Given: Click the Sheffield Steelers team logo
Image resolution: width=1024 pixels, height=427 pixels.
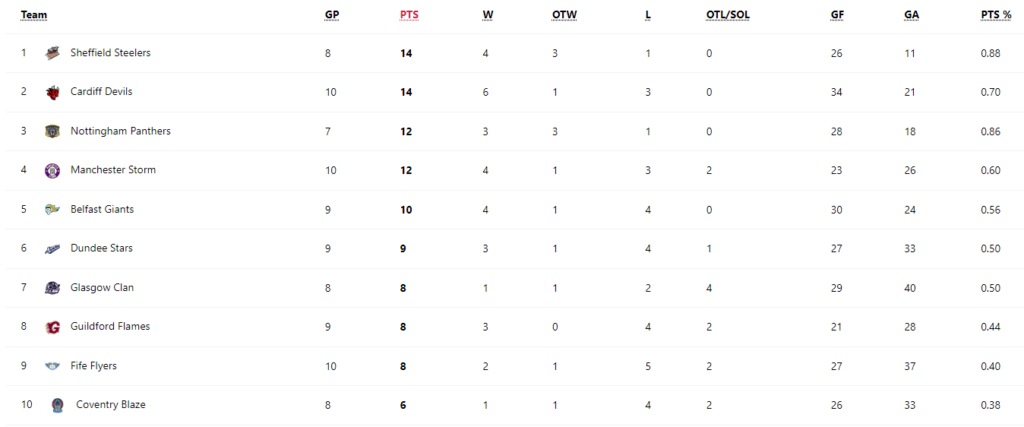Looking at the screenshot, I should [x=52, y=53].
